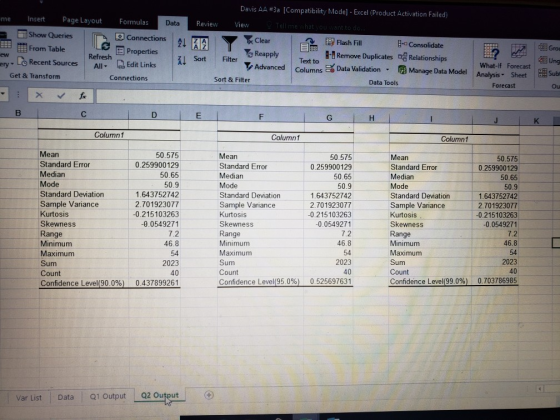Select column C header
The width and height of the screenshot is (560, 420).
[83, 114]
